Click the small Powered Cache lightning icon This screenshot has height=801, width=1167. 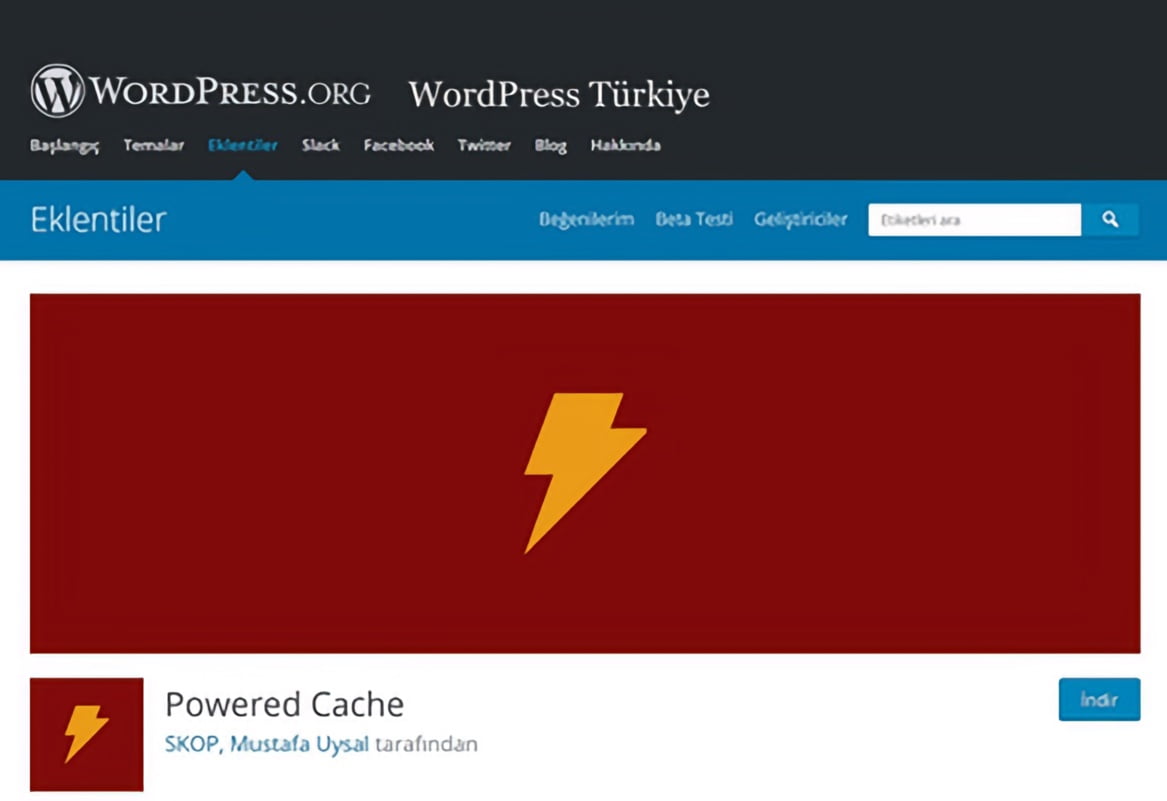click(x=86, y=734)
